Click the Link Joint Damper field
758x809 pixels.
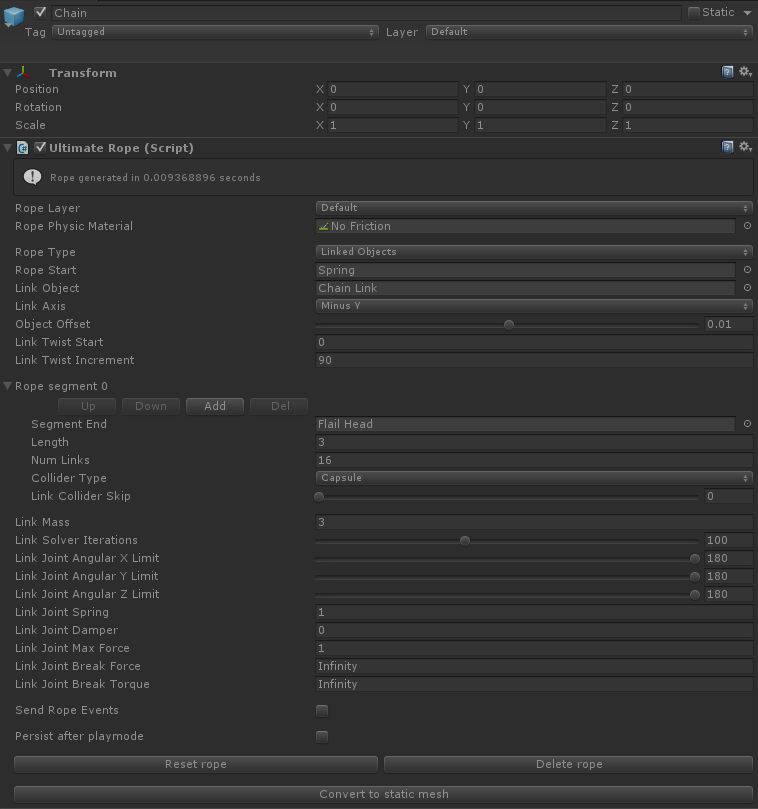[534, 630]
